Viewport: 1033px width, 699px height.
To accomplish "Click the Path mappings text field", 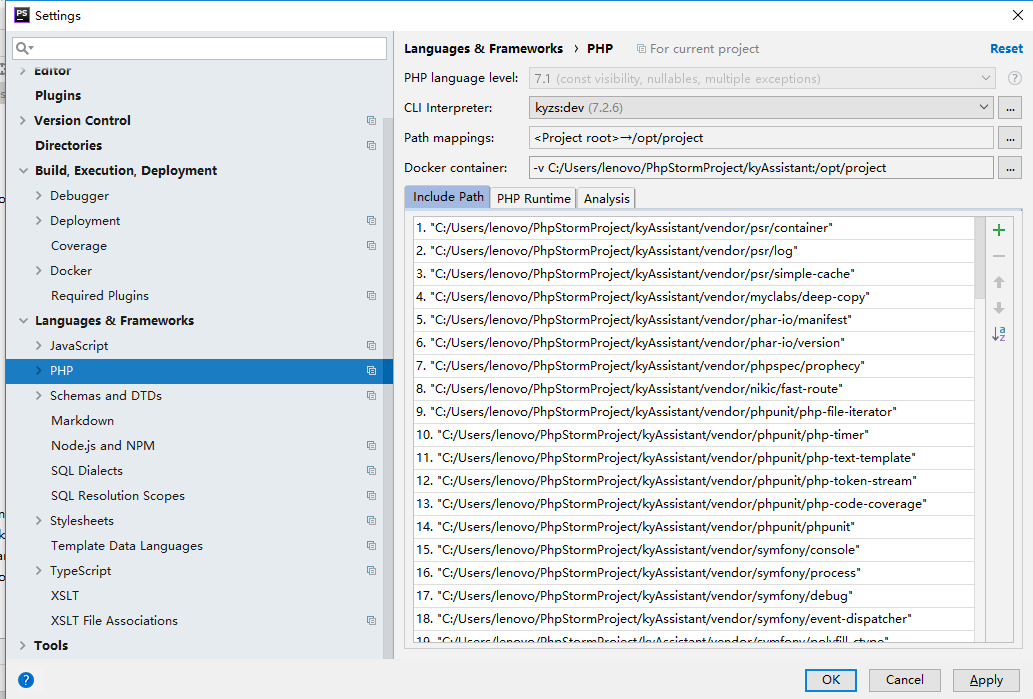I will click(x=761, y=138).
